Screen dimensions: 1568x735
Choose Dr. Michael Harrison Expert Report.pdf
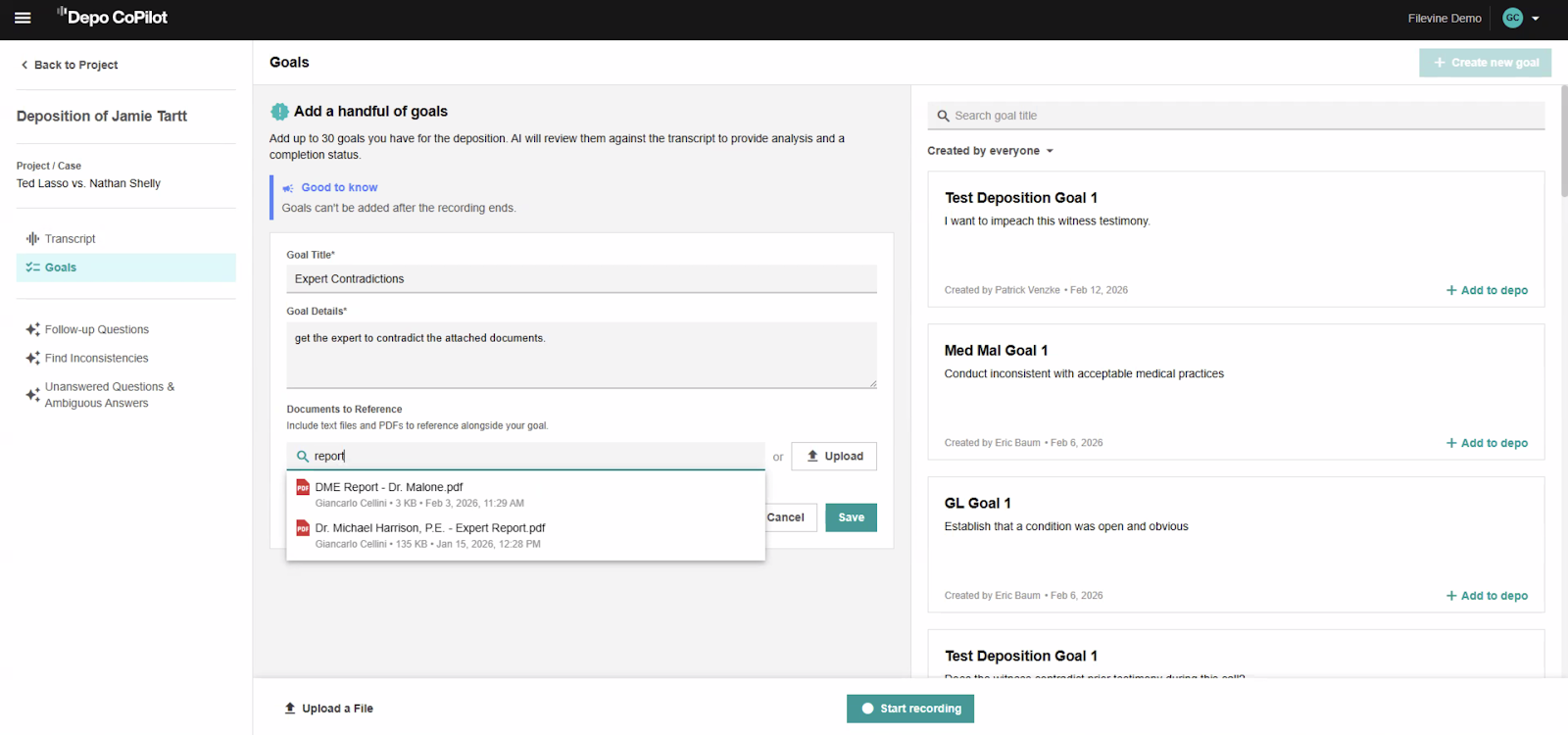429,528
